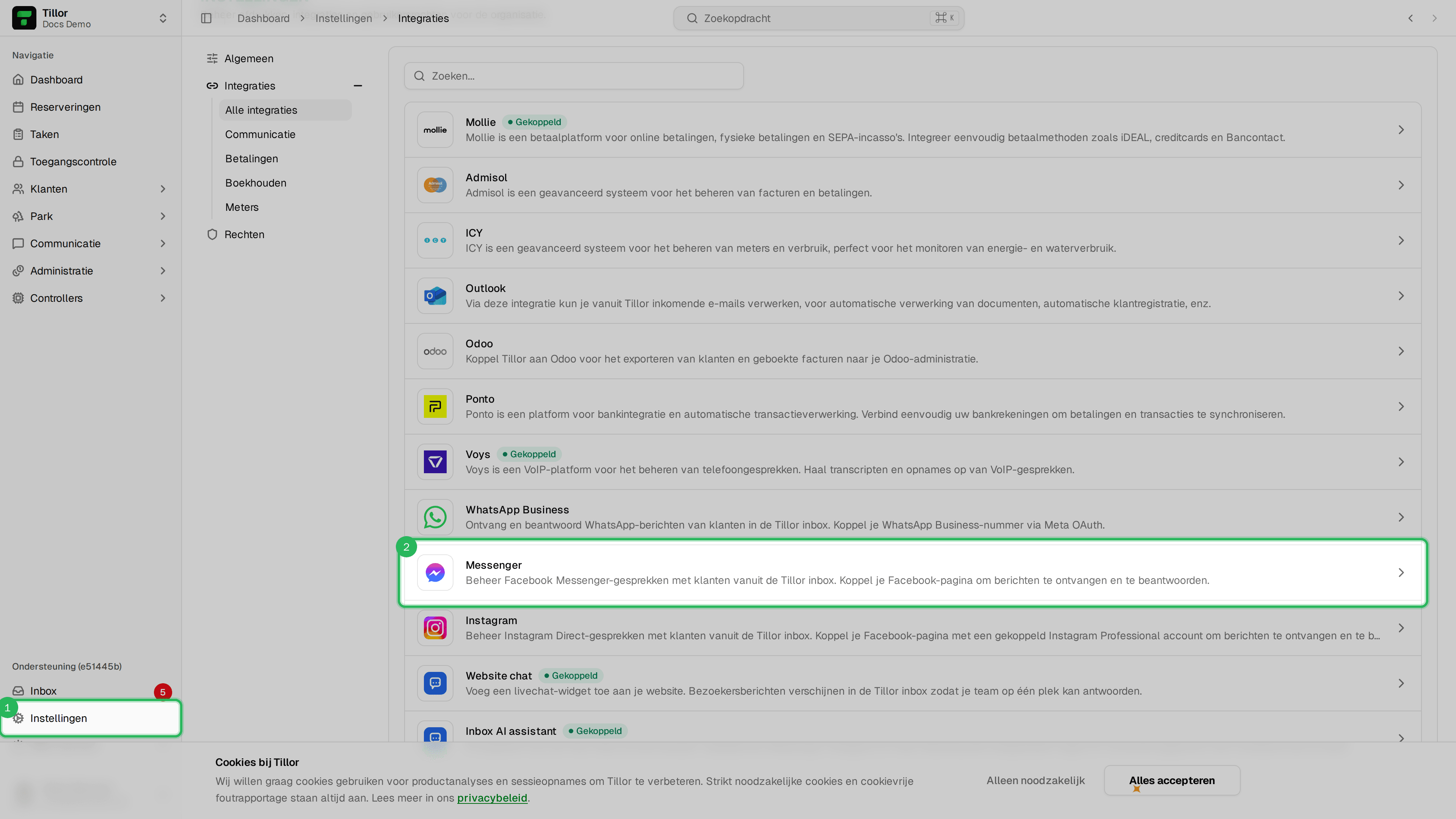
Task: Click the Ponto integration title
Action: pyautogui.click(x=479, y=399)
